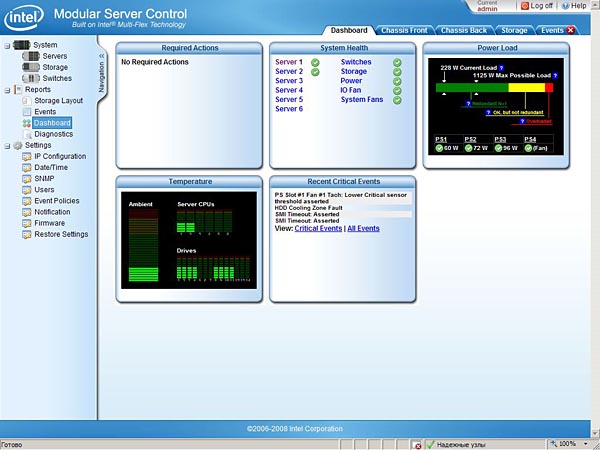Collapse the System tree node
600x450 pixels.
pyautogui.click(x=7, y=45)
